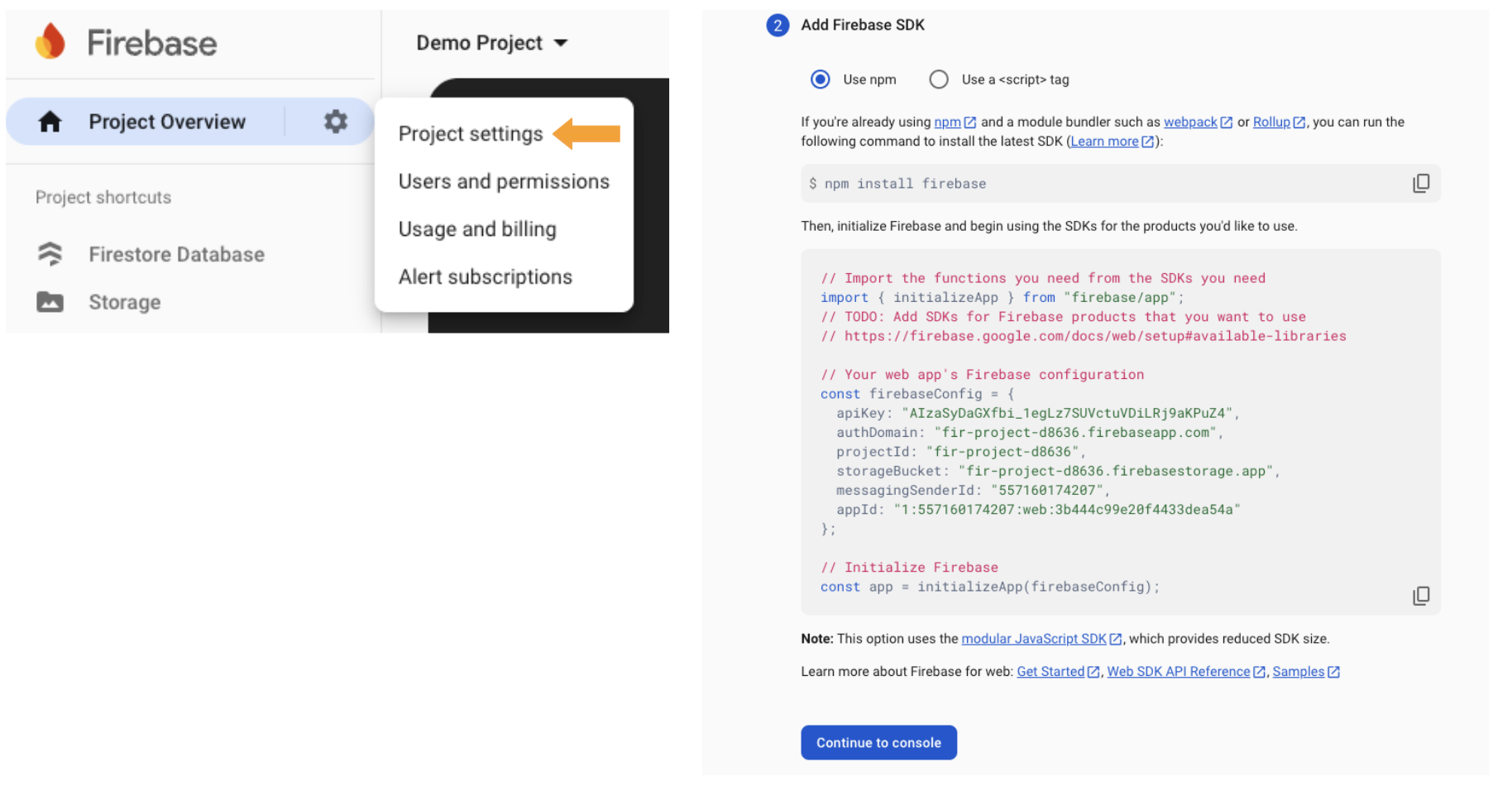Click the const app initializeApp code line

[990, 587]
